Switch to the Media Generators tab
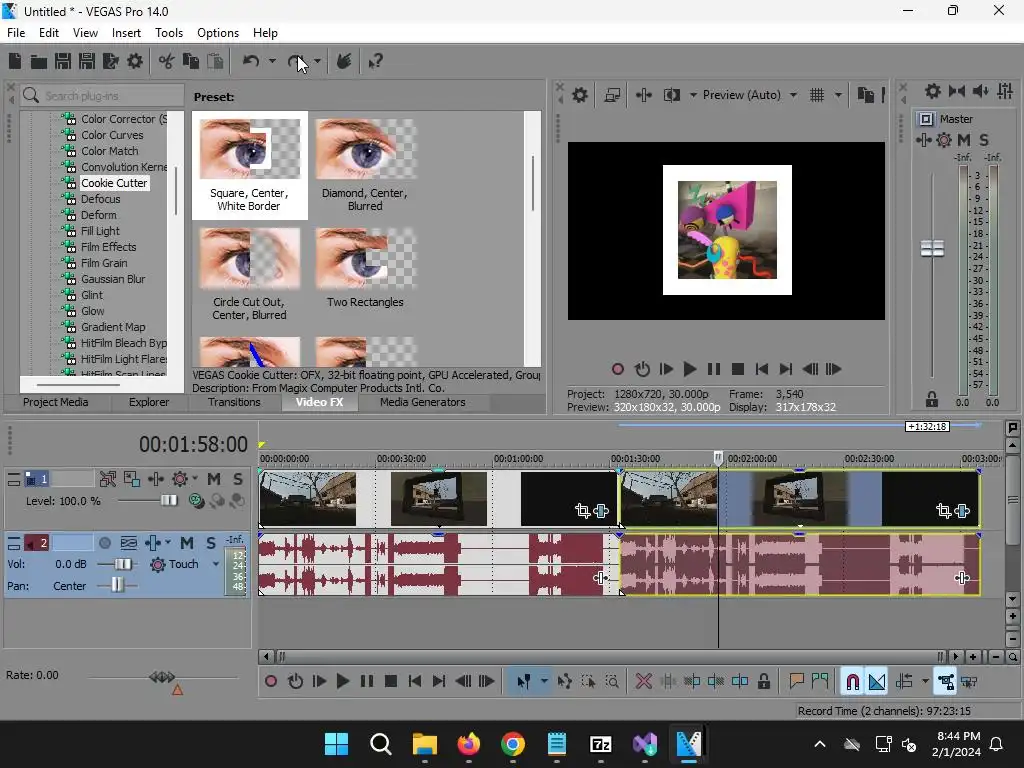Image resolution: width=1024 pixels, height=768 pixels. [x=423, y=402]
